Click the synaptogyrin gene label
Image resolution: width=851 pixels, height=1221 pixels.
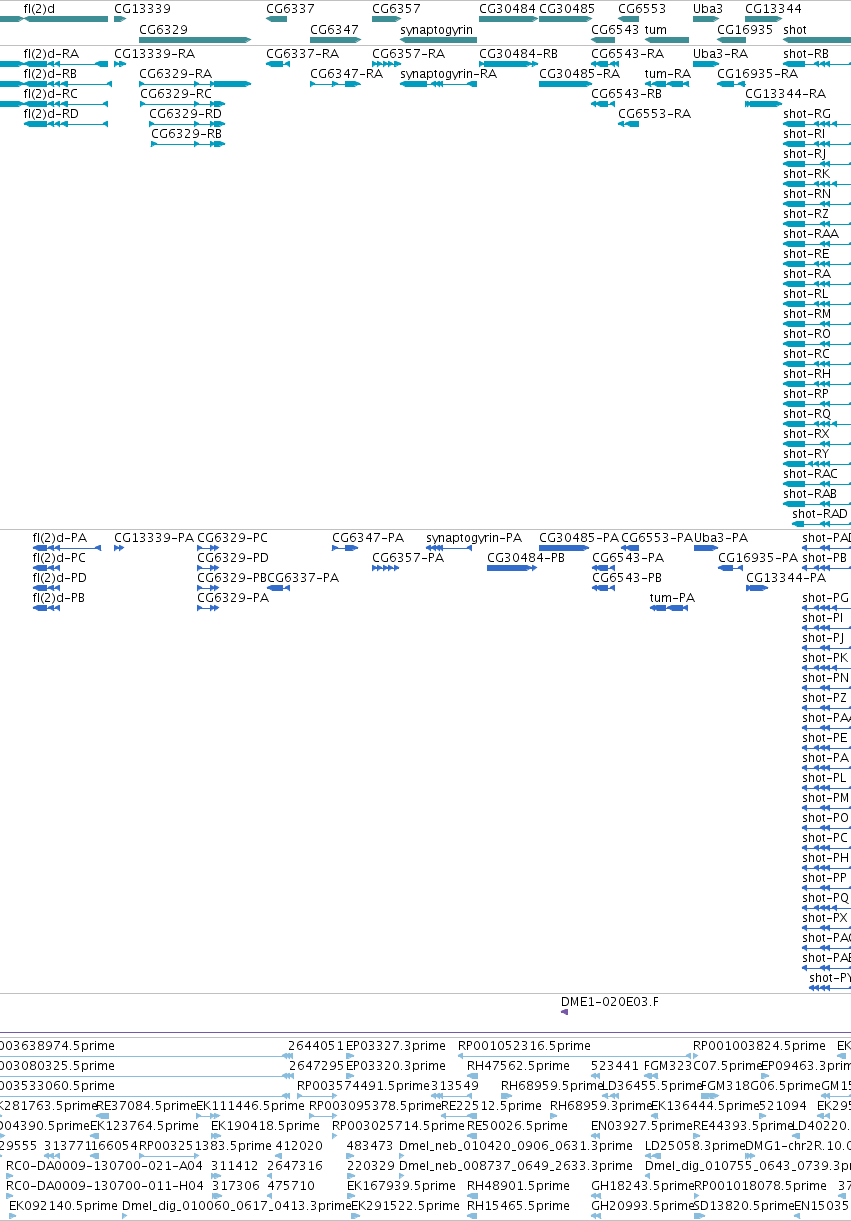[x=436, y=30]
